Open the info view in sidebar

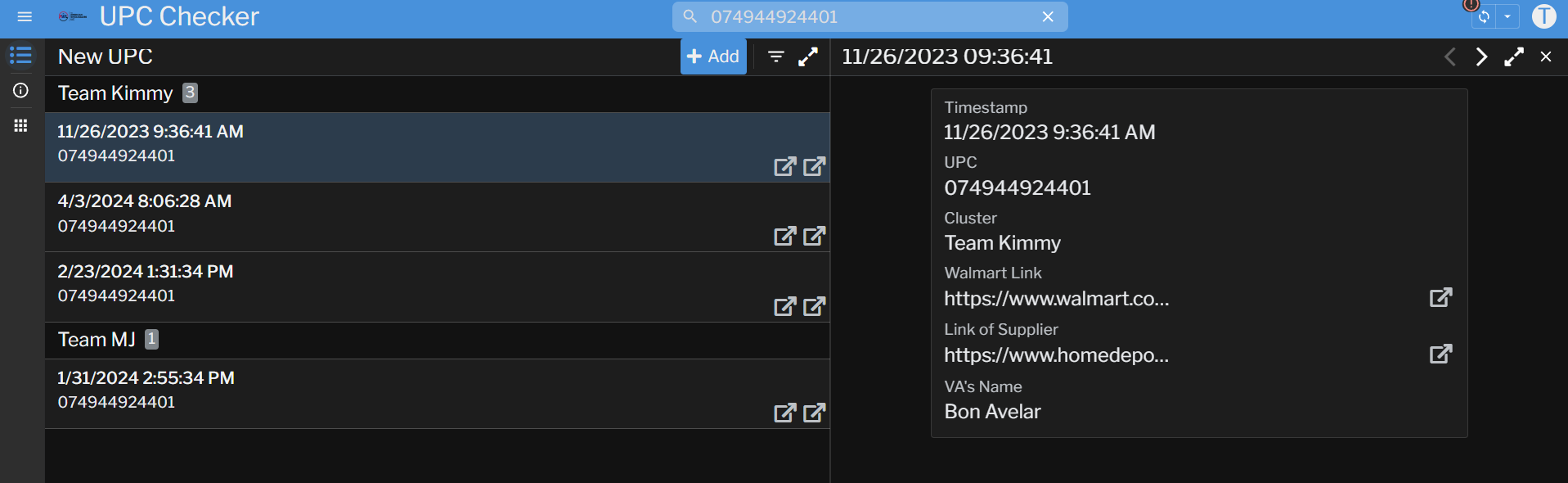click(21, 91)
